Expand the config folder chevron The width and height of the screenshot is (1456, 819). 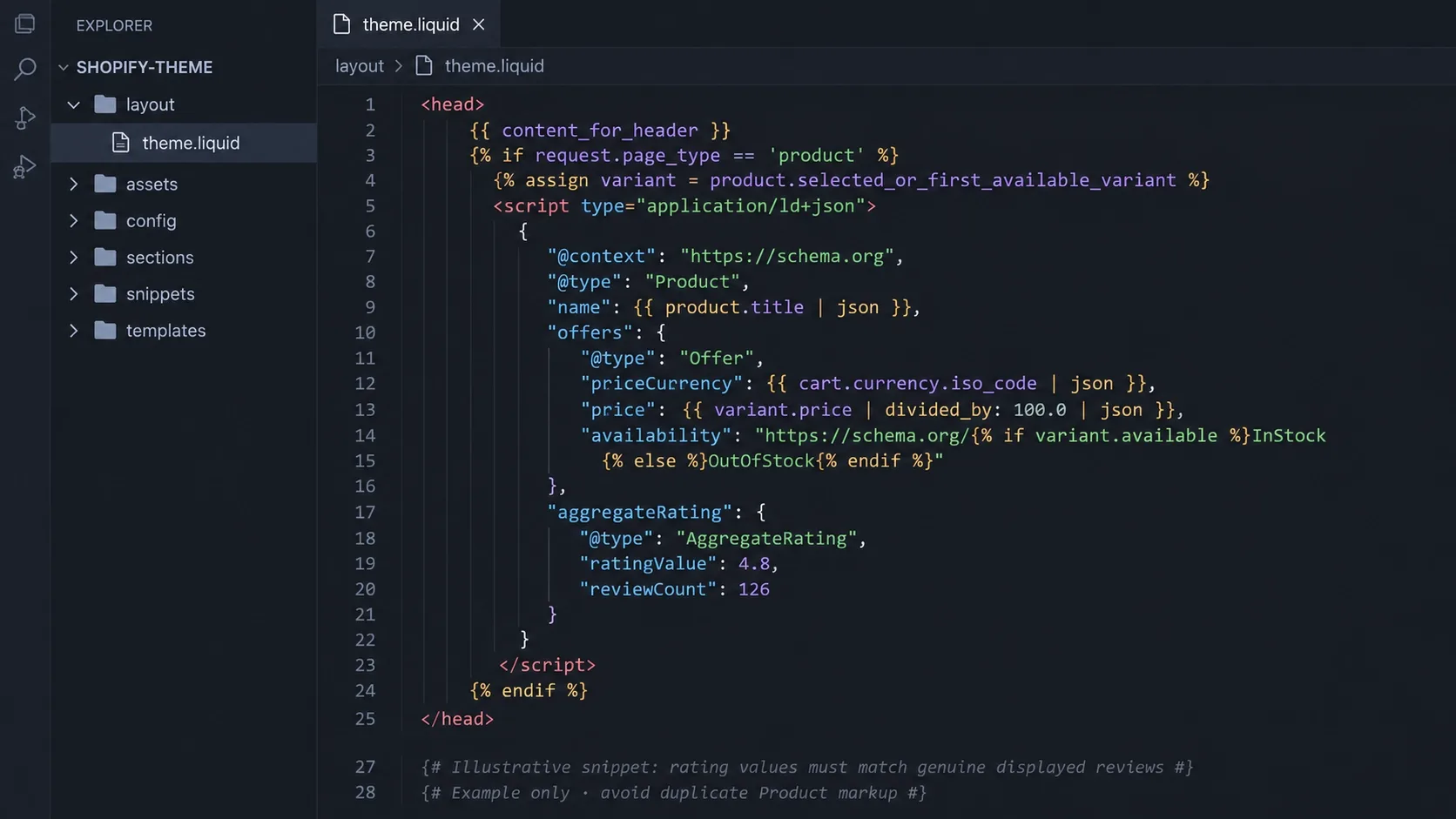coord(74,220)
